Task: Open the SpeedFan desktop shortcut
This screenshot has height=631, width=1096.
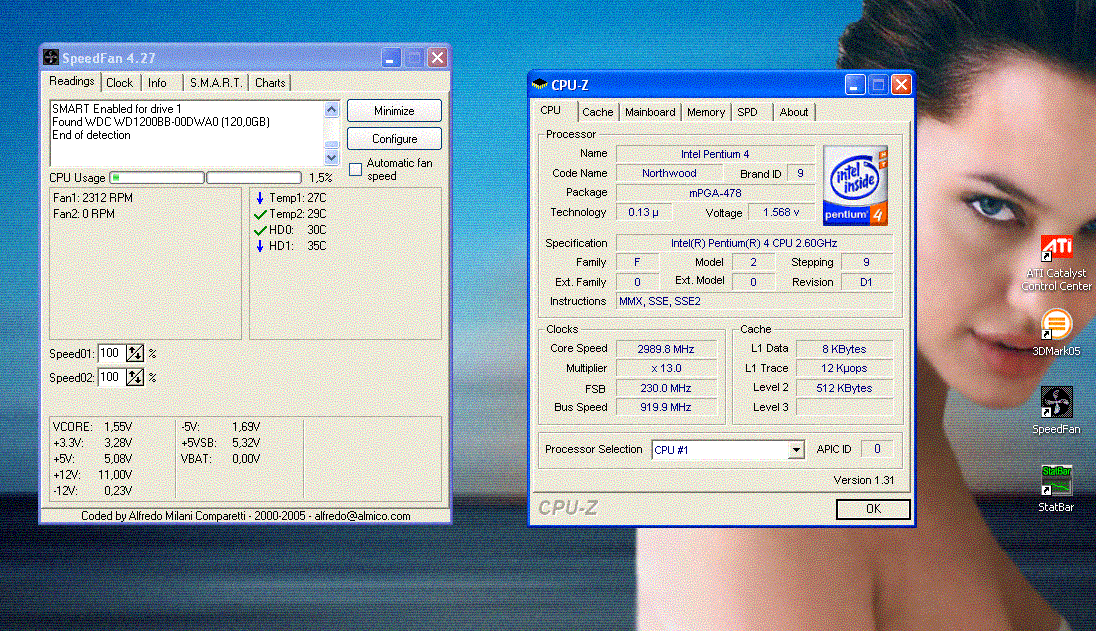Action: [x=1055, y=410]
